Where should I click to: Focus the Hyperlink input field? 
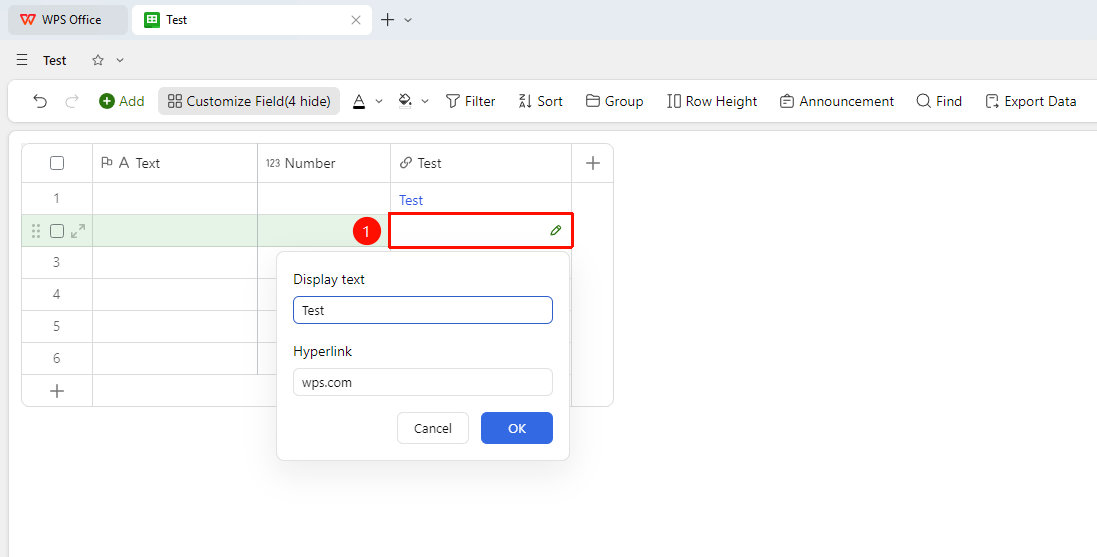point(423,383)
